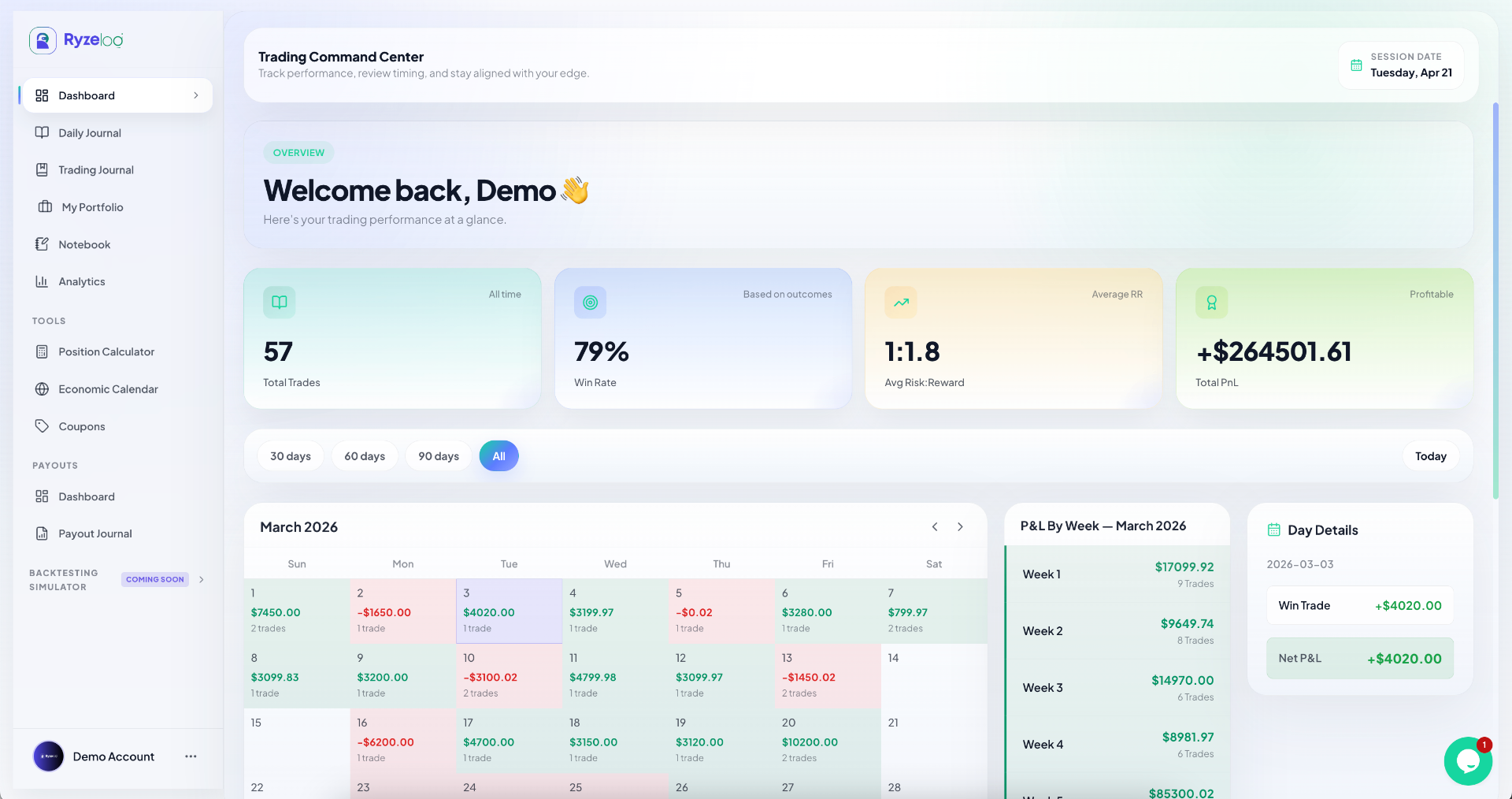Image resolution: width=1512 pixels, height=799 pixels.
Task: Open Notebook page
Action: 117,244
